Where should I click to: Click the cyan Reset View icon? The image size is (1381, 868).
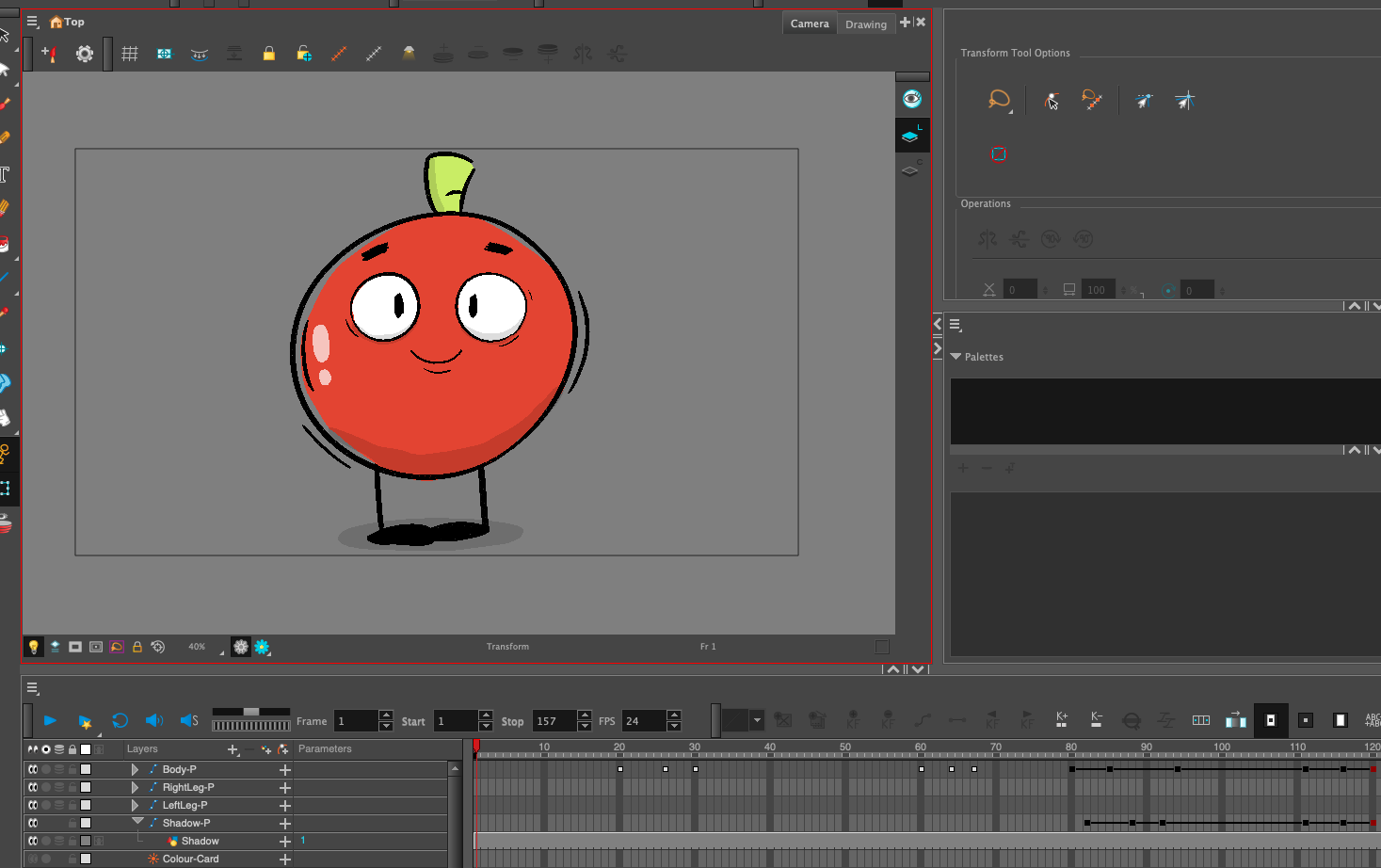(165, 54)
